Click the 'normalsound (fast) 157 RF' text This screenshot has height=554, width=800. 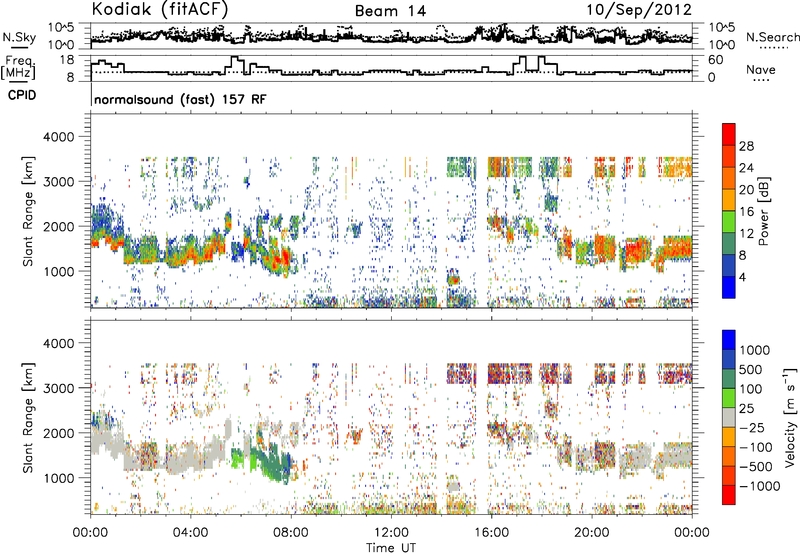click(180, 99)
